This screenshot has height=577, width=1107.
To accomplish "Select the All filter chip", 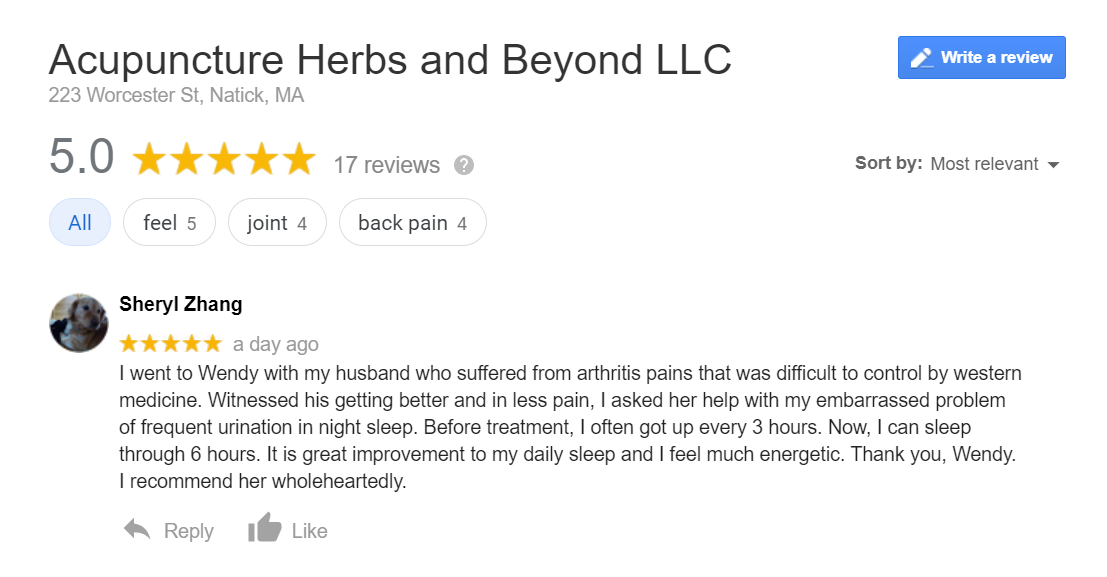I will [80, 223].
